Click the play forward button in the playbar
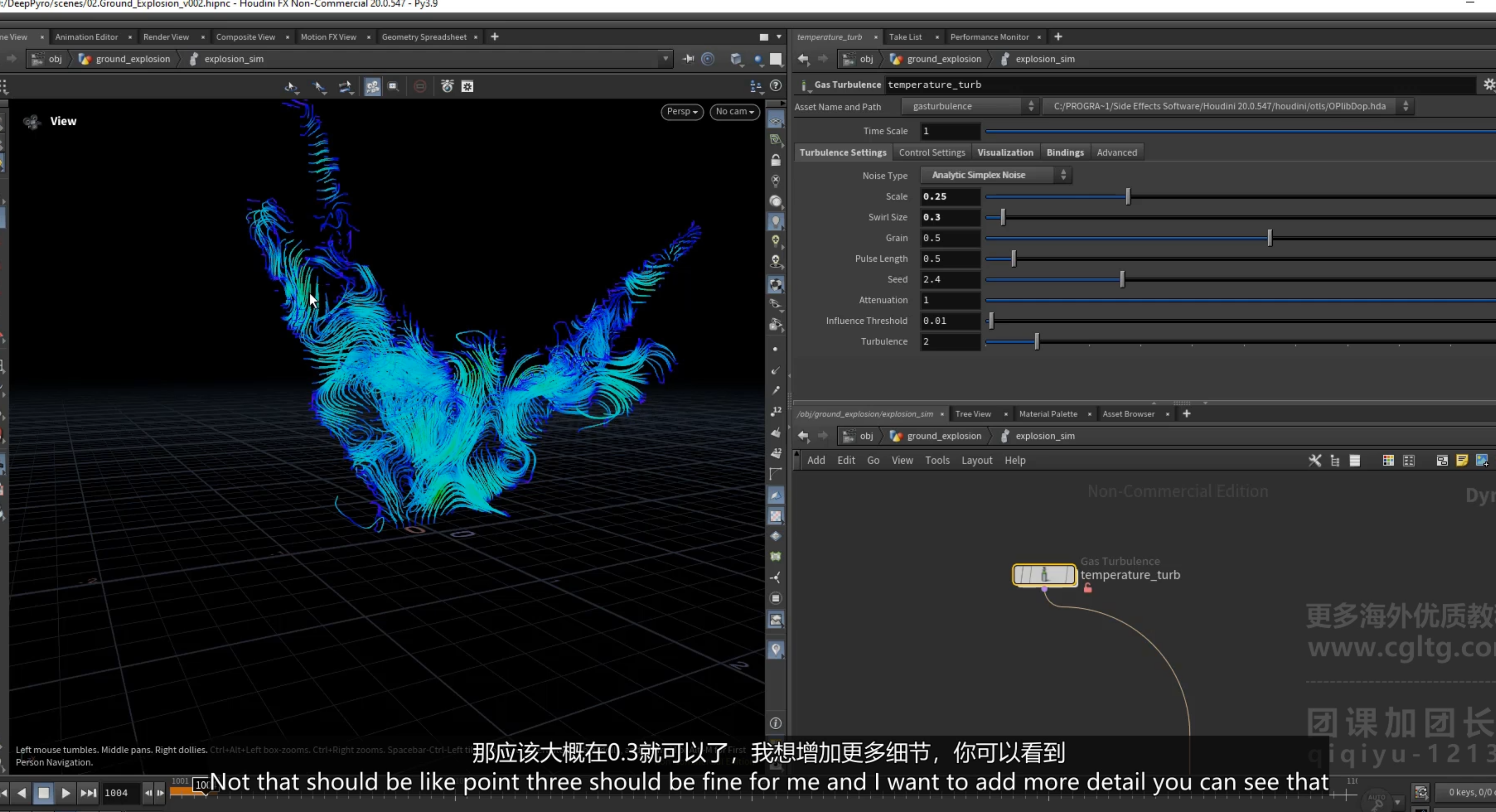 tap(66, 793)
